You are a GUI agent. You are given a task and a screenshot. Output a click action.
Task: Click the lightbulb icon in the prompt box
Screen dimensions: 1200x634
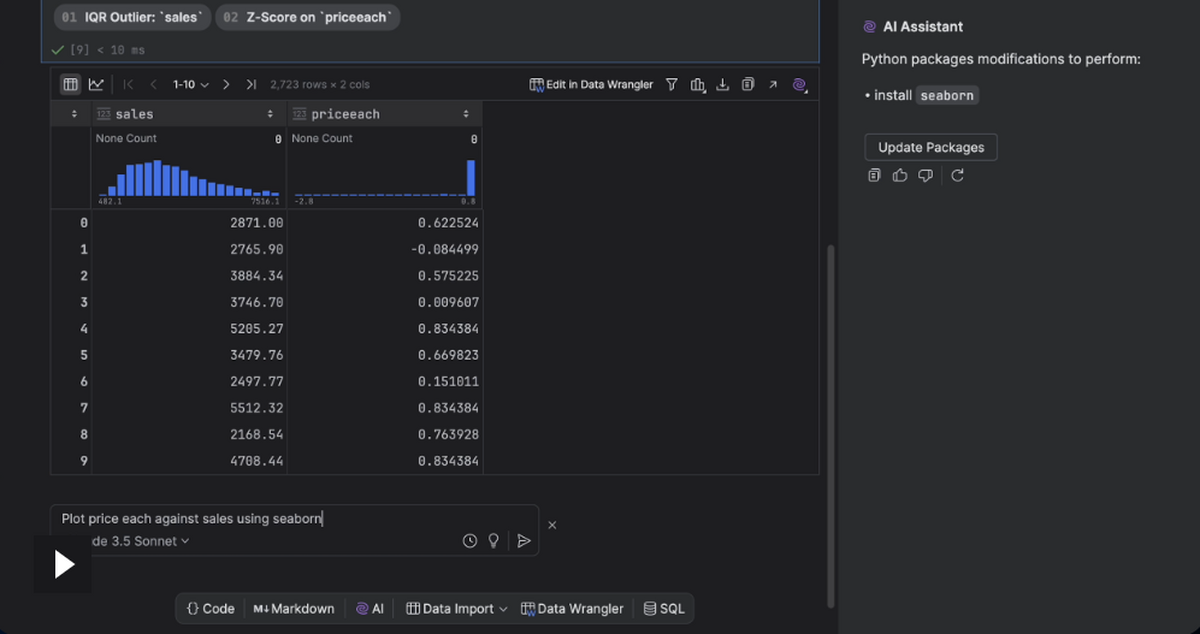point(493,541)
